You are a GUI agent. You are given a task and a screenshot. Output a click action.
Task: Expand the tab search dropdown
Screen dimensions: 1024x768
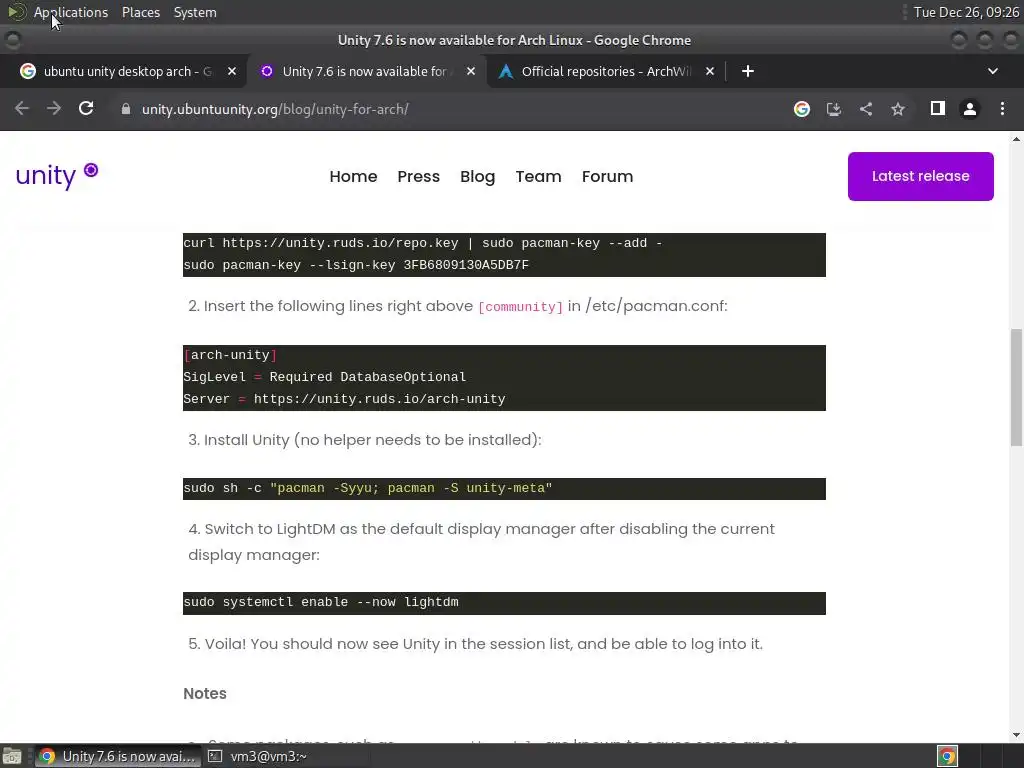click(993, 71)
